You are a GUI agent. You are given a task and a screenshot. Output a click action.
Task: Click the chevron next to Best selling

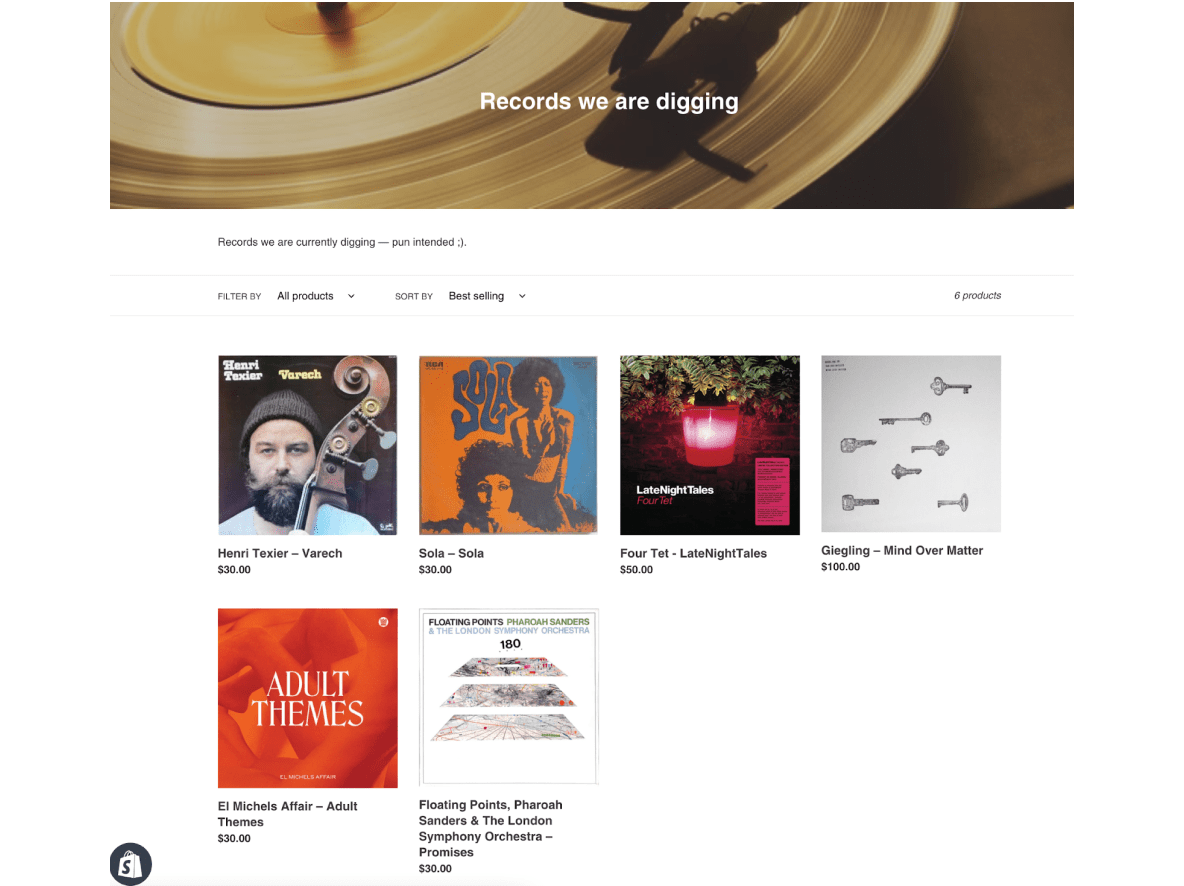point(522,296)
